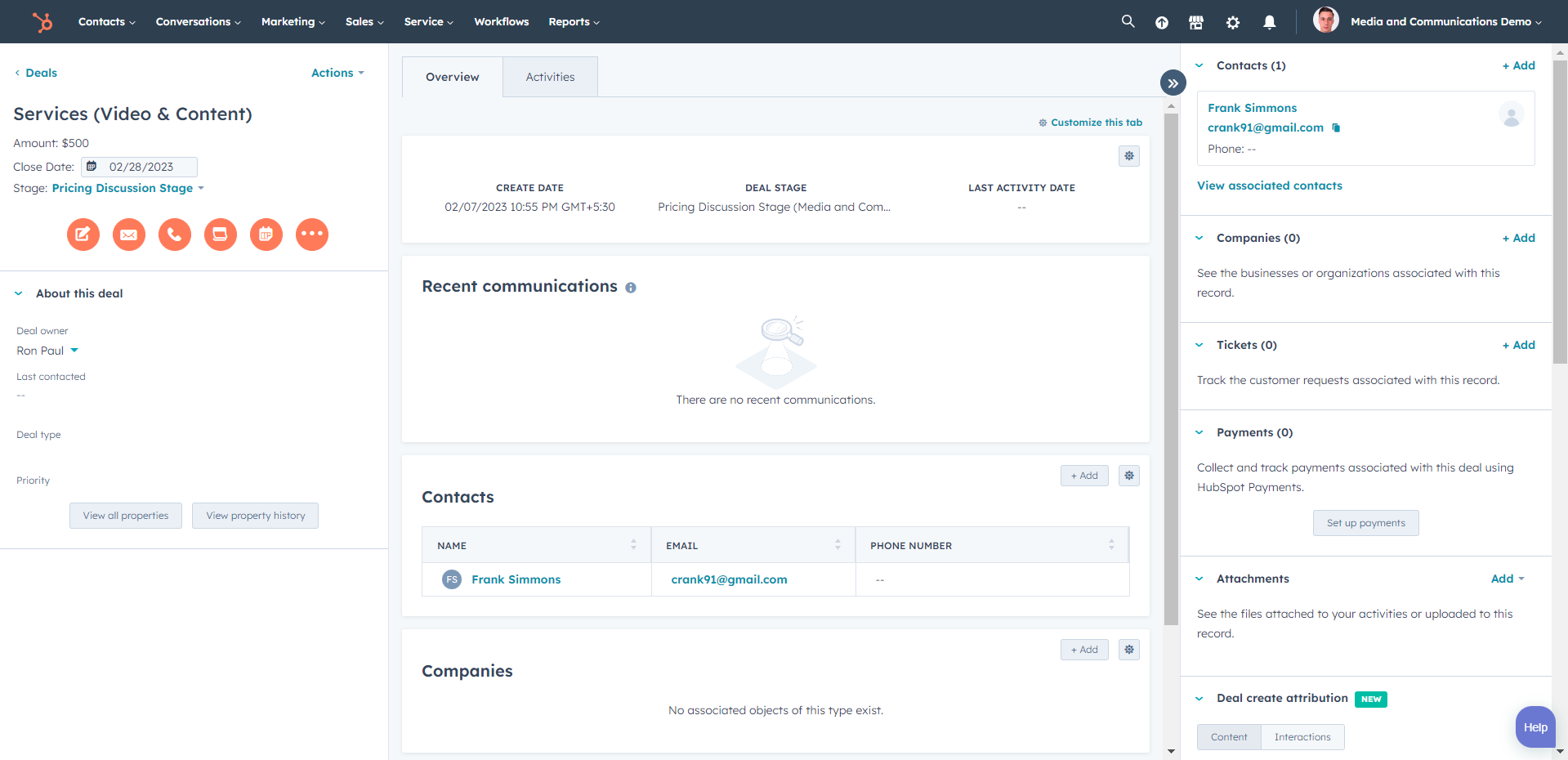Screen dimensions: 1568x760
Task: Create a task using the task icon
Action: [220, 235]
